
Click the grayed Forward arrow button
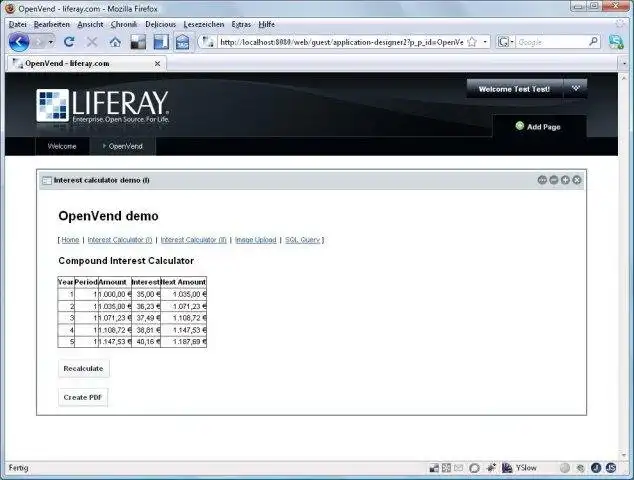tap(38, 42)
